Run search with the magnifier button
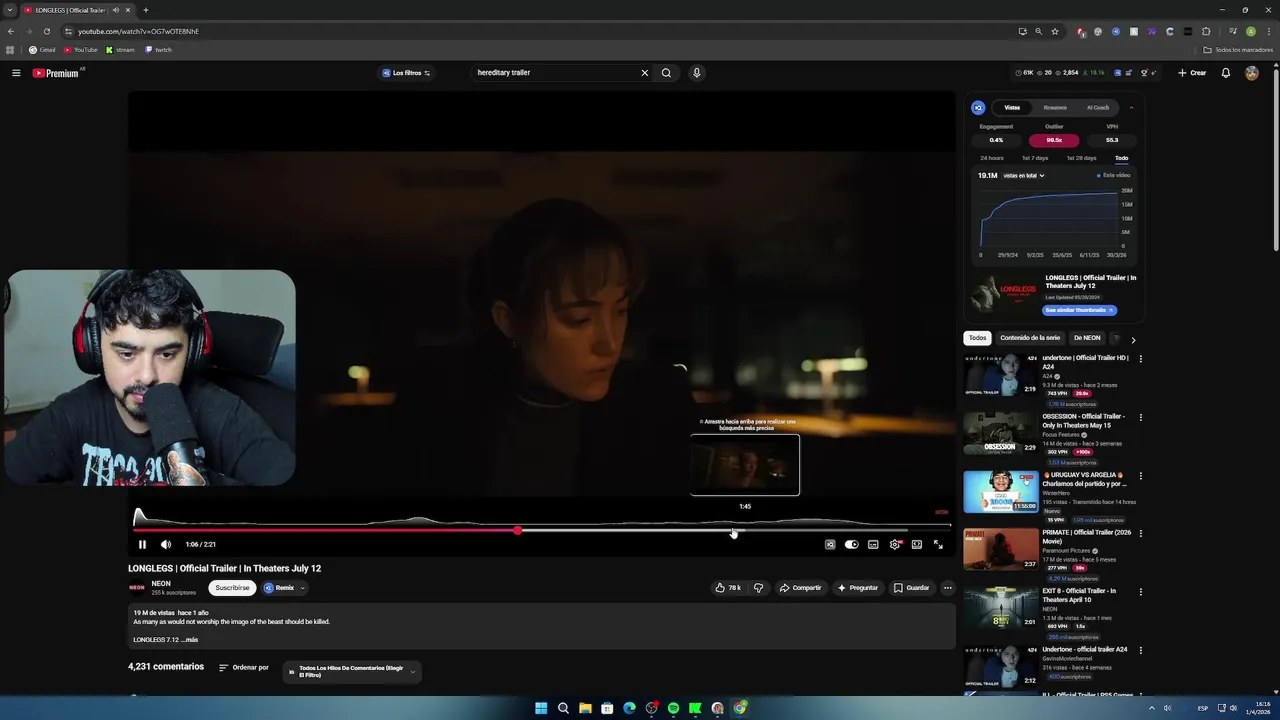1280x720 pixels. click(x=666, y=73)
